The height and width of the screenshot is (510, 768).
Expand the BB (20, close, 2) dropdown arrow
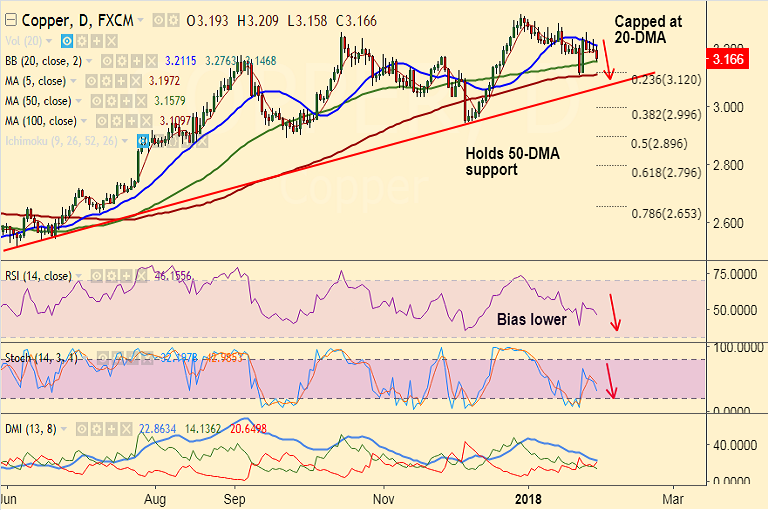pos(89,61)
